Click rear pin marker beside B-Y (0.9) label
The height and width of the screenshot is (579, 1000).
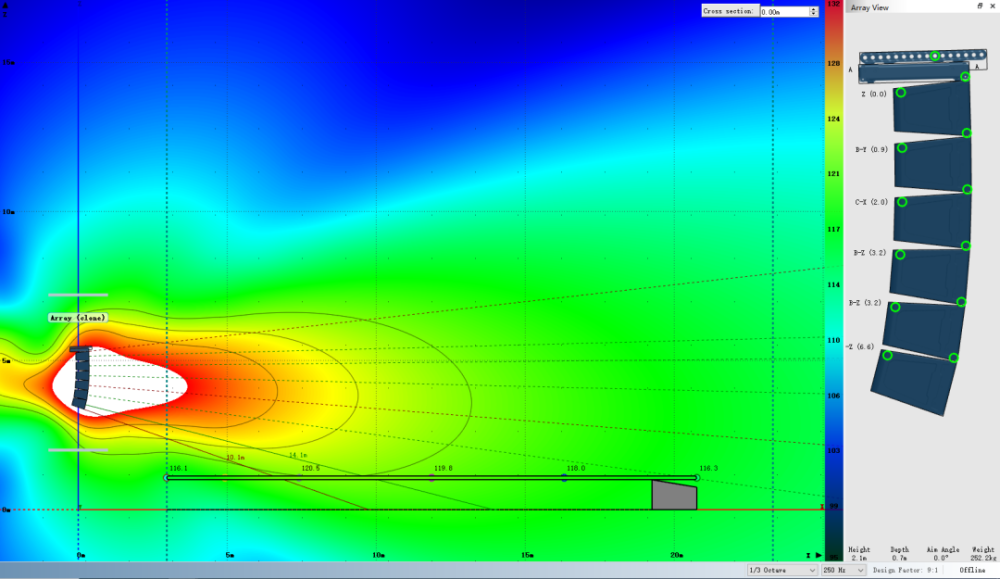click(x=902, y=148)
